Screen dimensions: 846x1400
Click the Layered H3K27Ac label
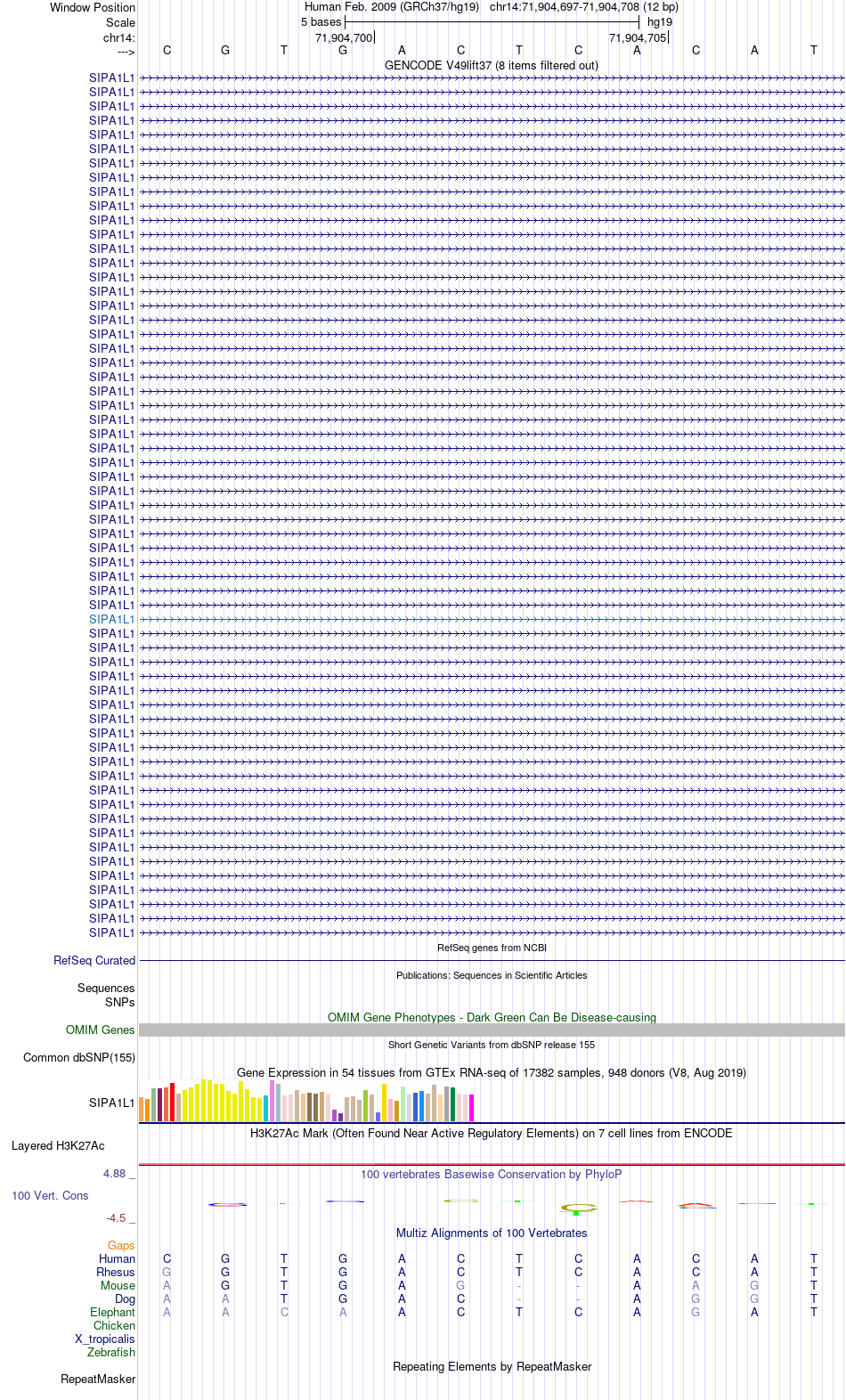click(58, 1145)
